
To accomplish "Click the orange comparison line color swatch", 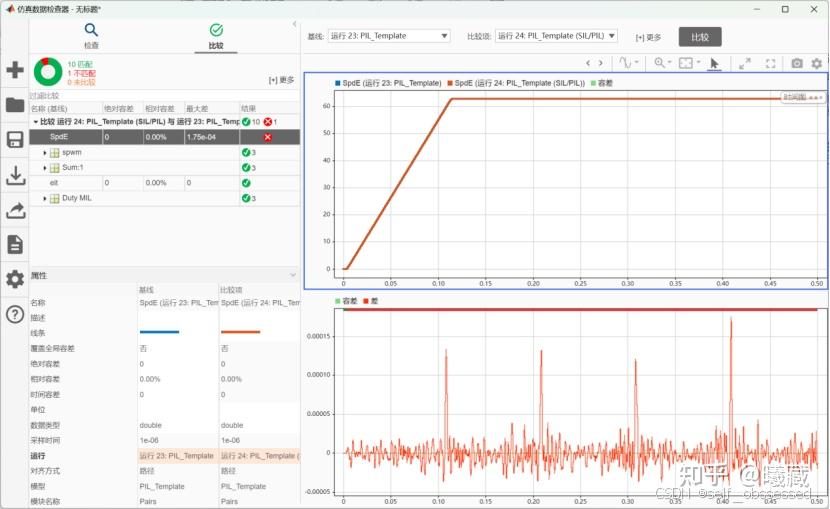I will (241, 332).
